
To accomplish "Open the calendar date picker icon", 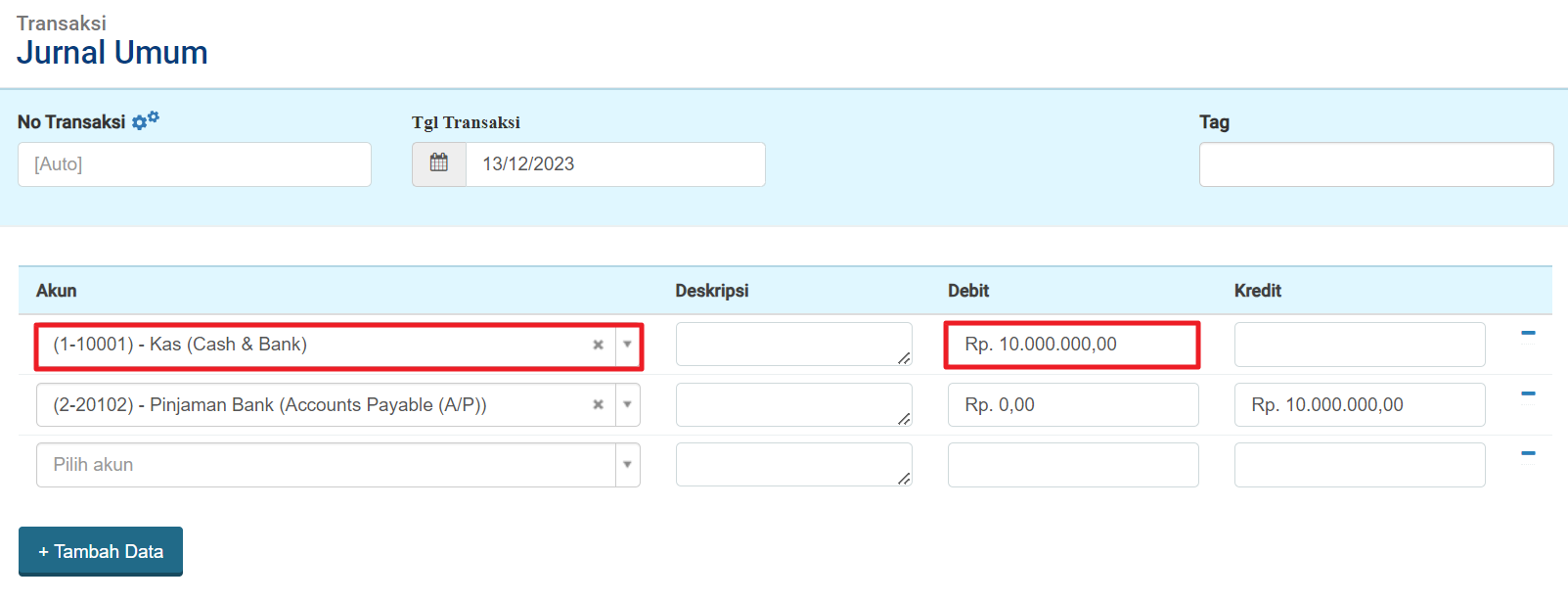I will pos(439,163).
